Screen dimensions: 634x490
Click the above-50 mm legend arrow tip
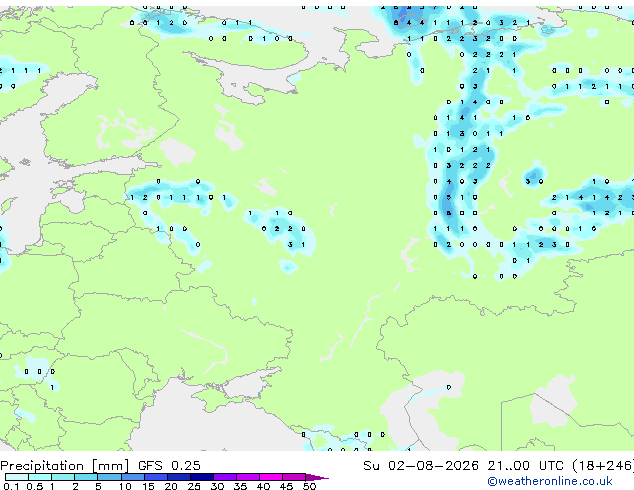tap(317, 477)
